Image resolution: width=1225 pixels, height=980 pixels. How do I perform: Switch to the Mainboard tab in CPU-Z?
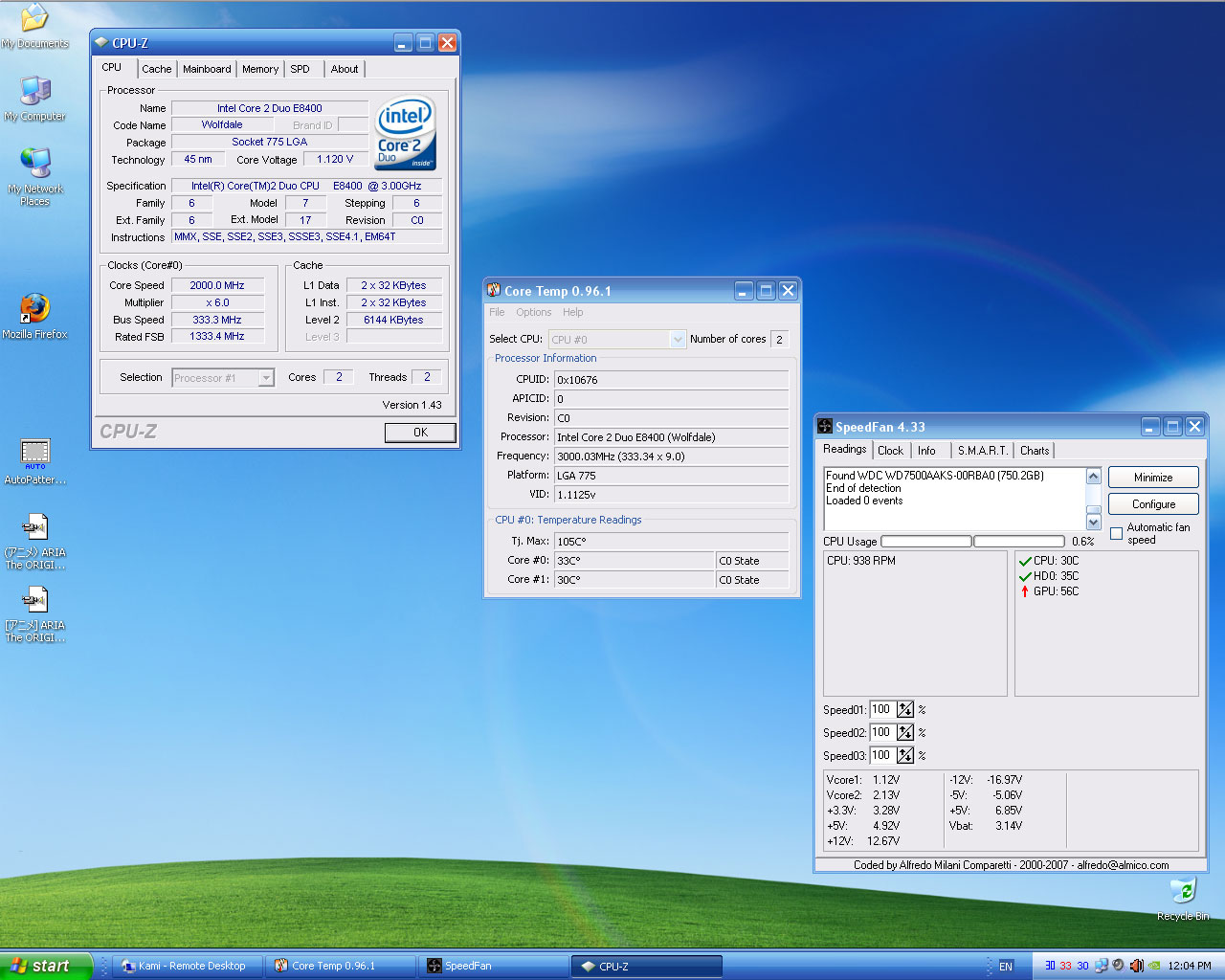coord(207,69)
